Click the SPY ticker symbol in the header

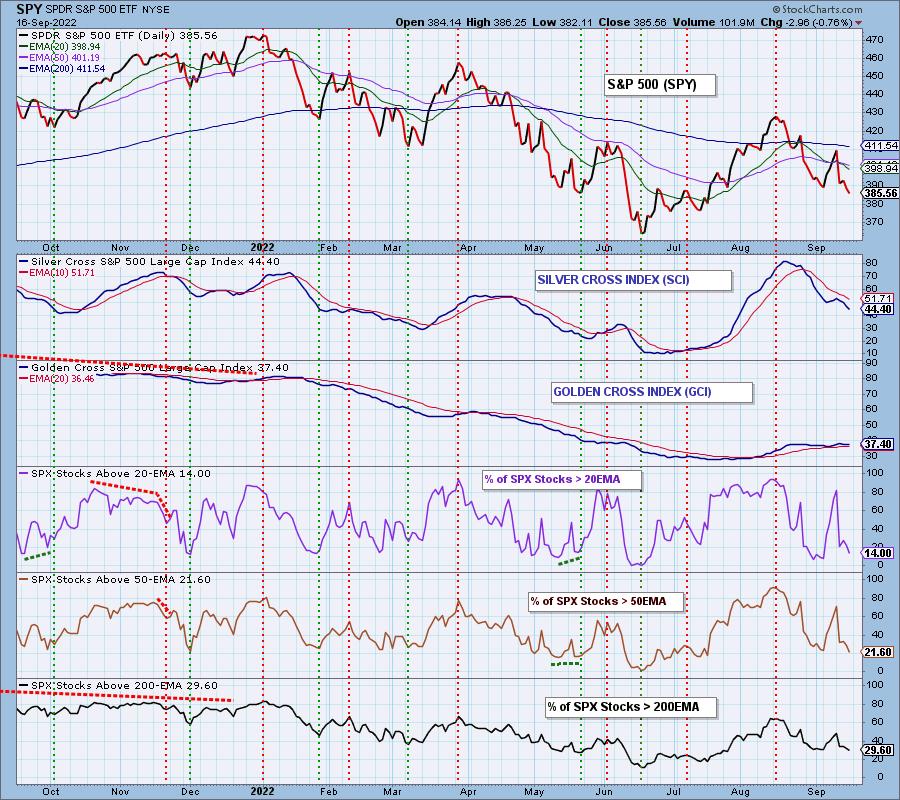pyautogui.click(x=28, y=10)
